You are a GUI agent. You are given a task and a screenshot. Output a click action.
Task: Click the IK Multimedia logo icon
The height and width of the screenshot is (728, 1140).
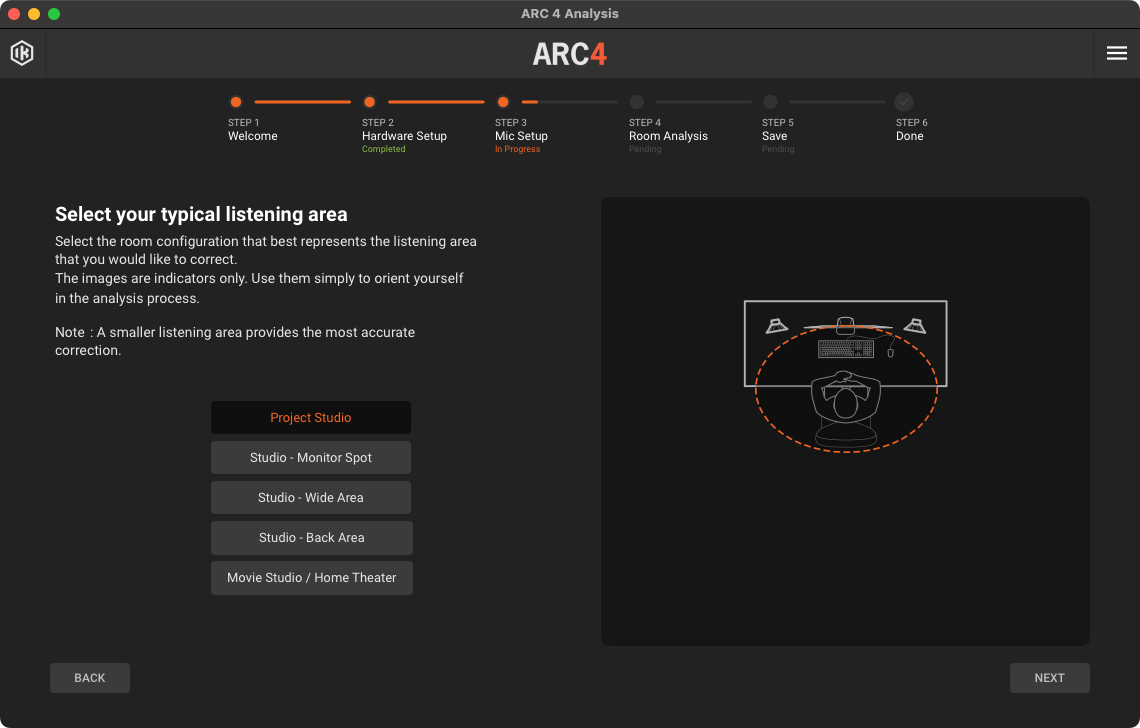coord(22,53)
